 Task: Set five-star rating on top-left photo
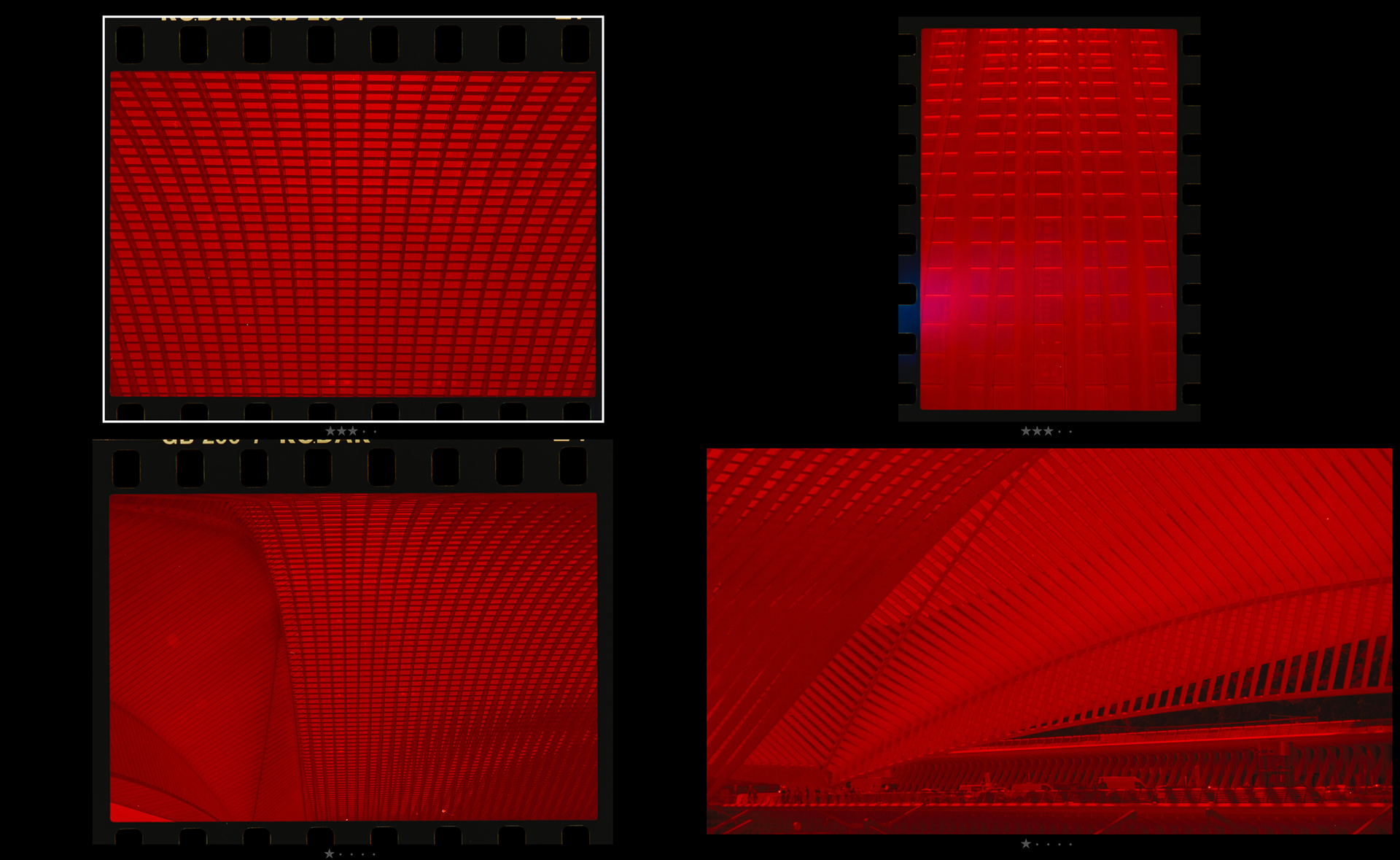(x=375, y=432)
